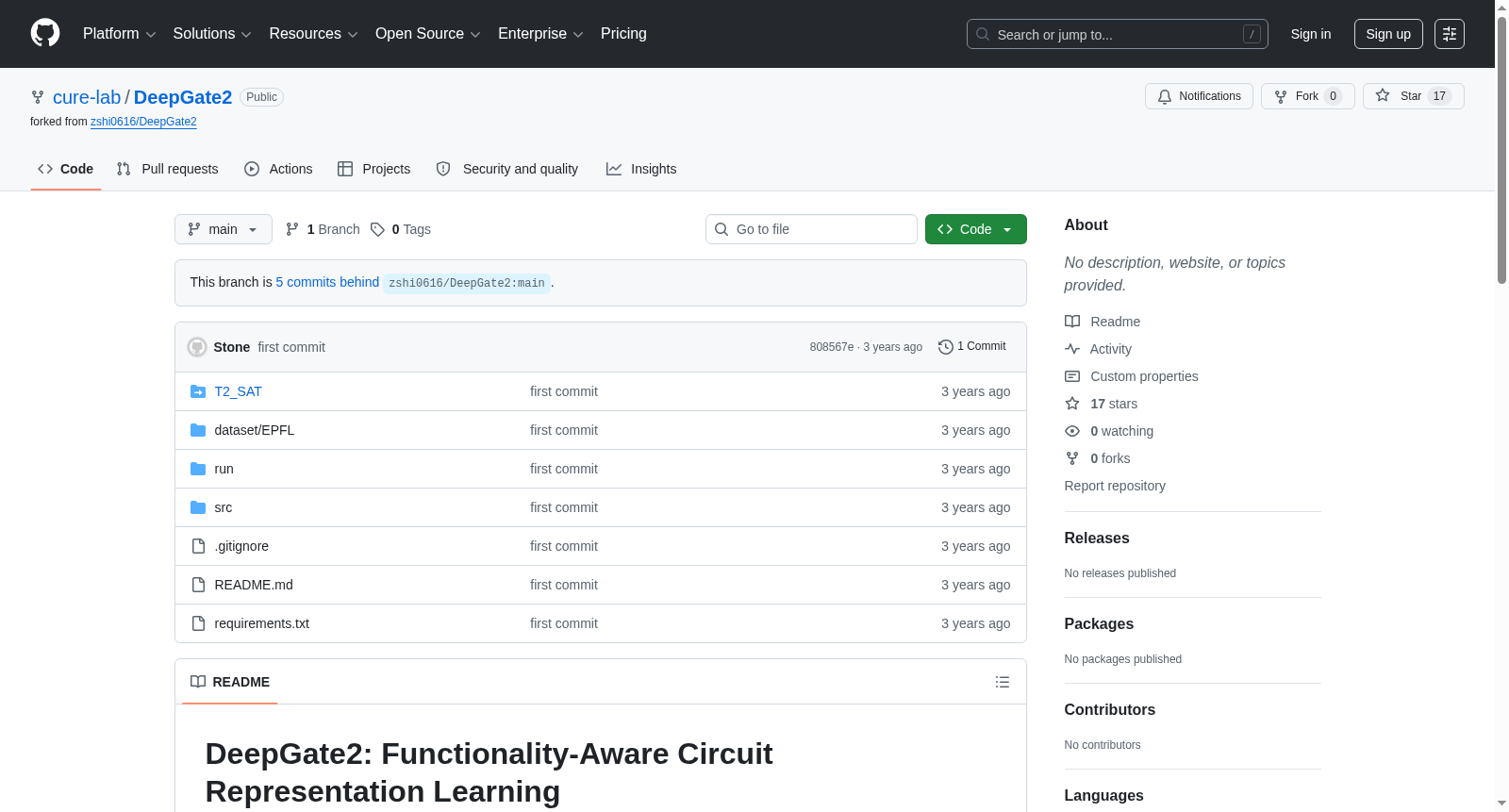Click the .gitignore file icon
Screen dimensions: 1509x812
(x=198, y=546)
